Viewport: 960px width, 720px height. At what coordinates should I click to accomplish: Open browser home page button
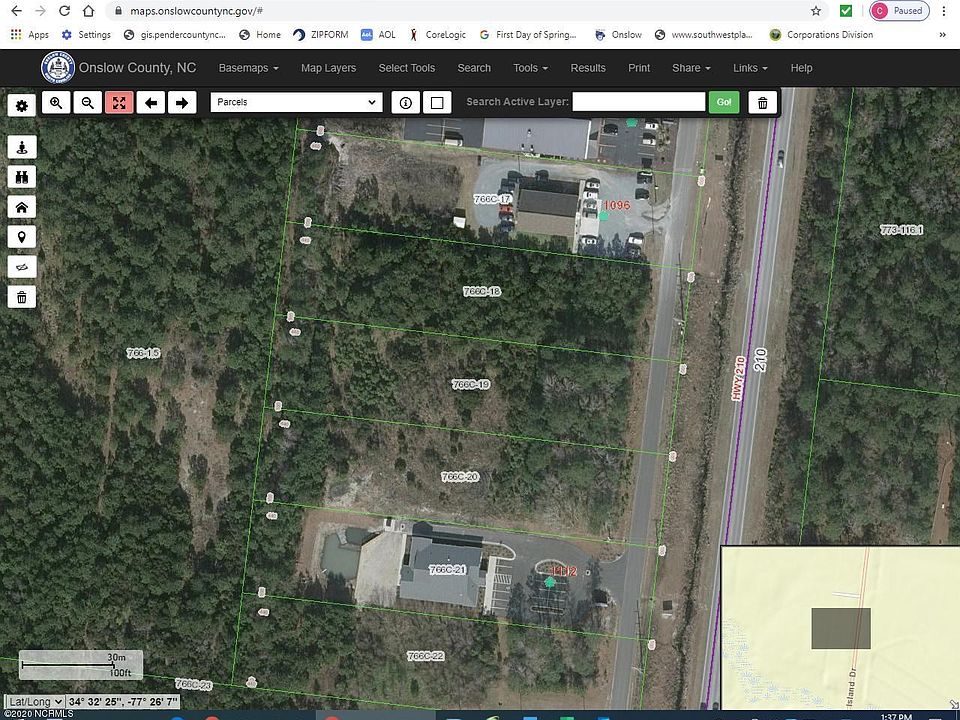89,11
